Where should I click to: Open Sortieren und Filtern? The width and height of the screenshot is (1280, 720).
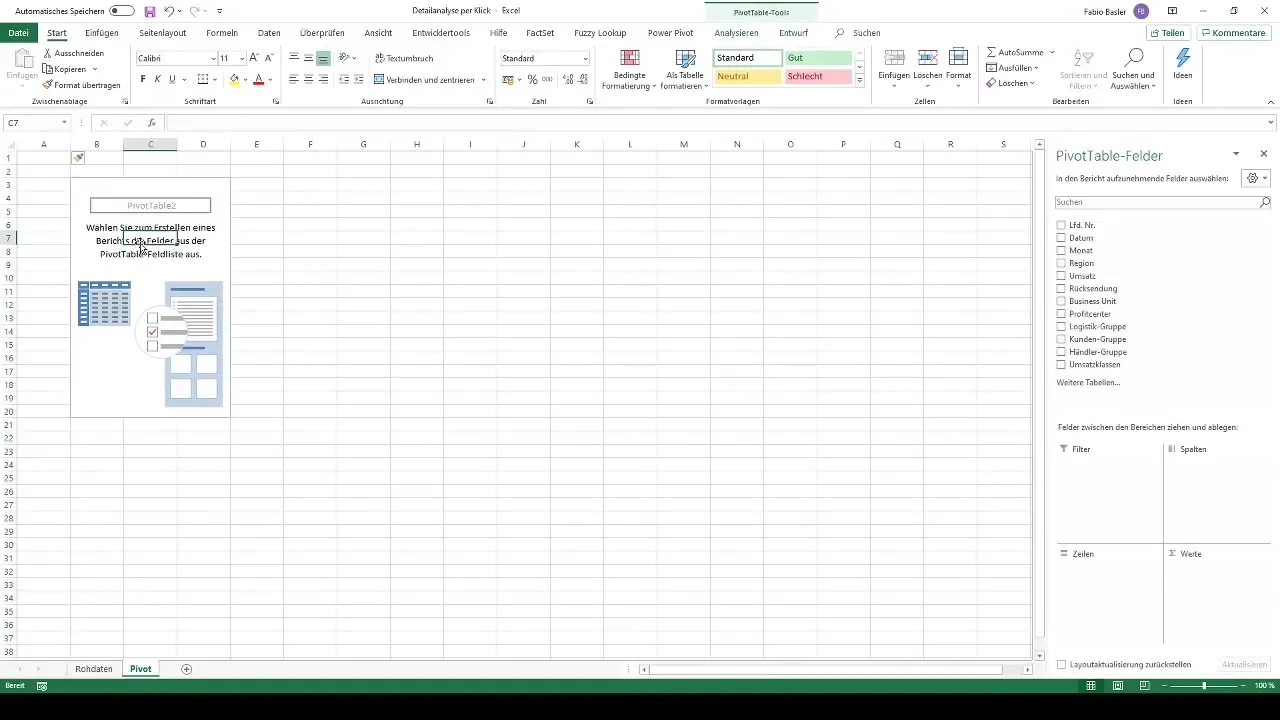coord(1083,68)
